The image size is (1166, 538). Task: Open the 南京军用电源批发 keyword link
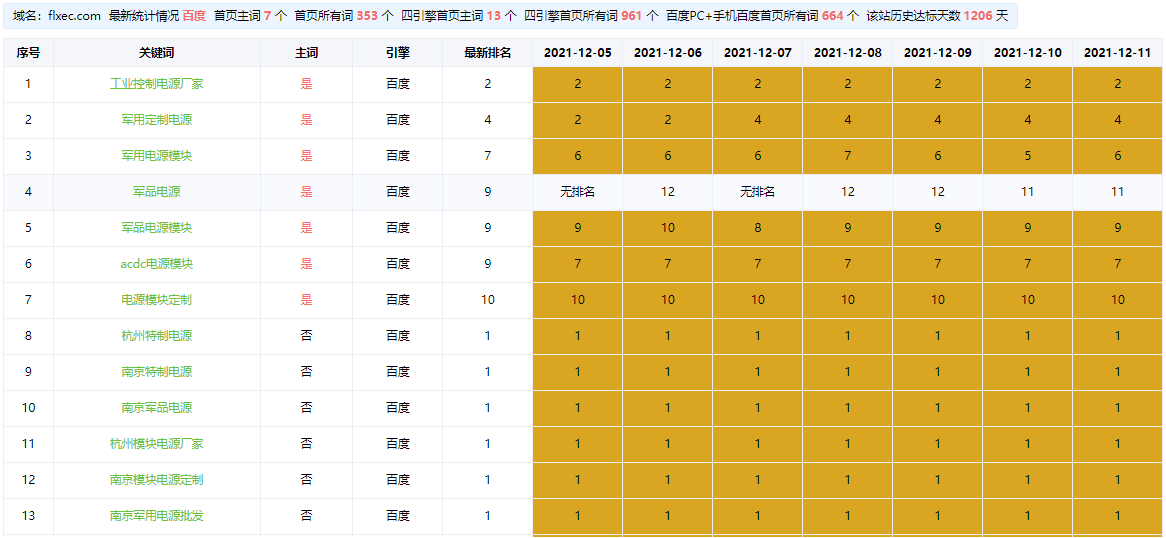156,516
